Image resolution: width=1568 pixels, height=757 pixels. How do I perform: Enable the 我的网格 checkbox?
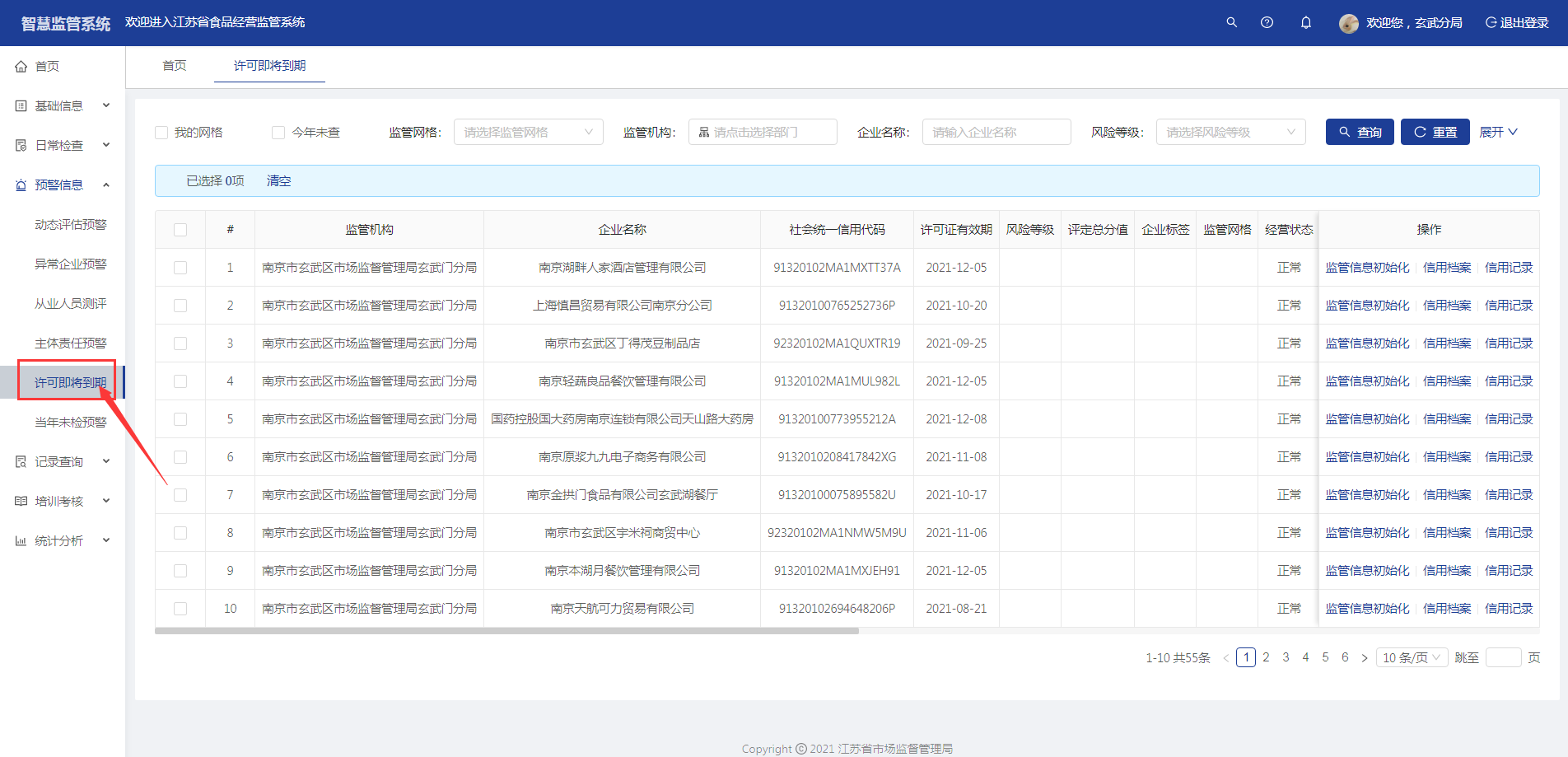[161, 133]
